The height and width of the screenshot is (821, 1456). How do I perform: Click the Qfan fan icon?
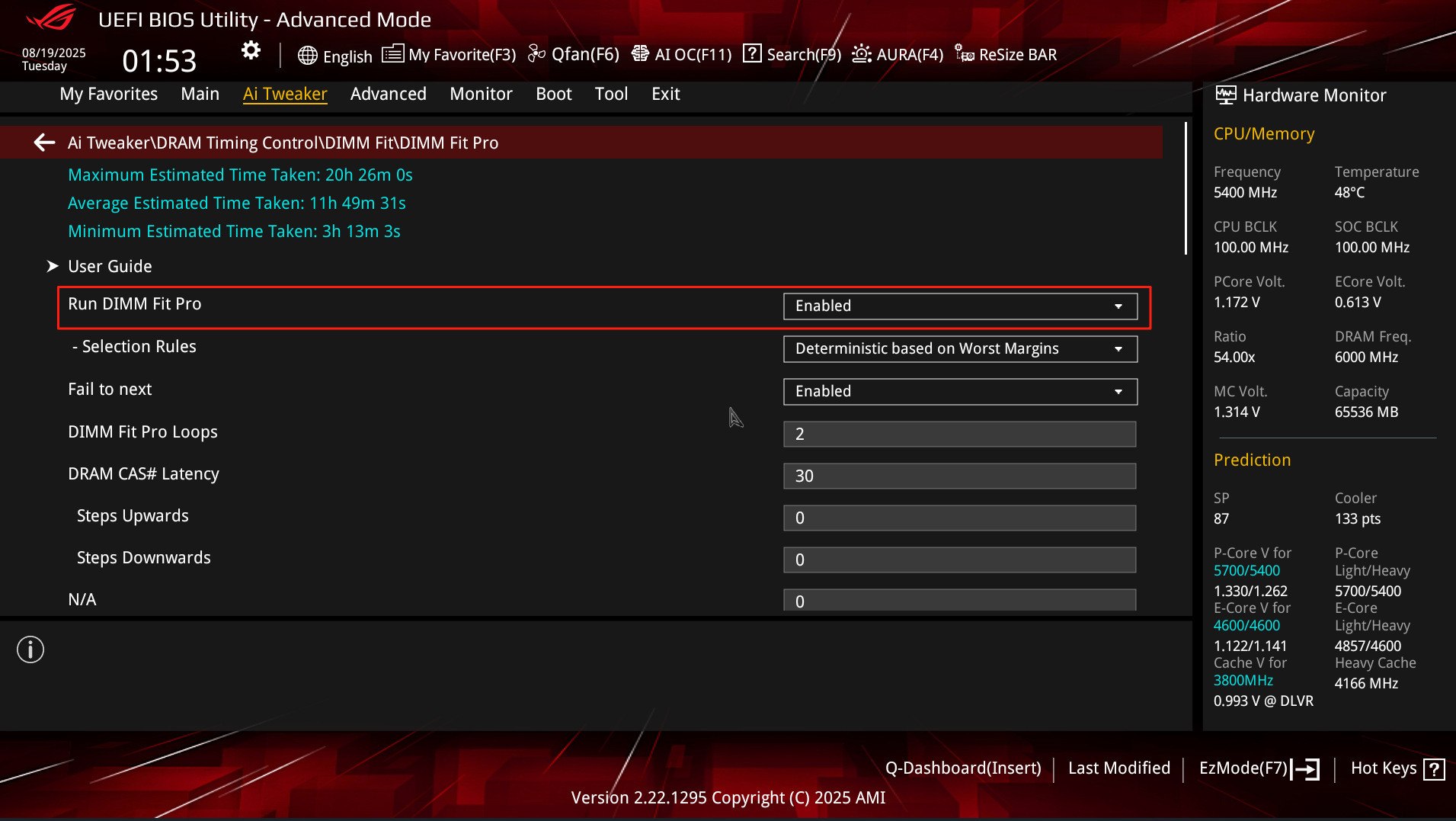click(536, 54)
